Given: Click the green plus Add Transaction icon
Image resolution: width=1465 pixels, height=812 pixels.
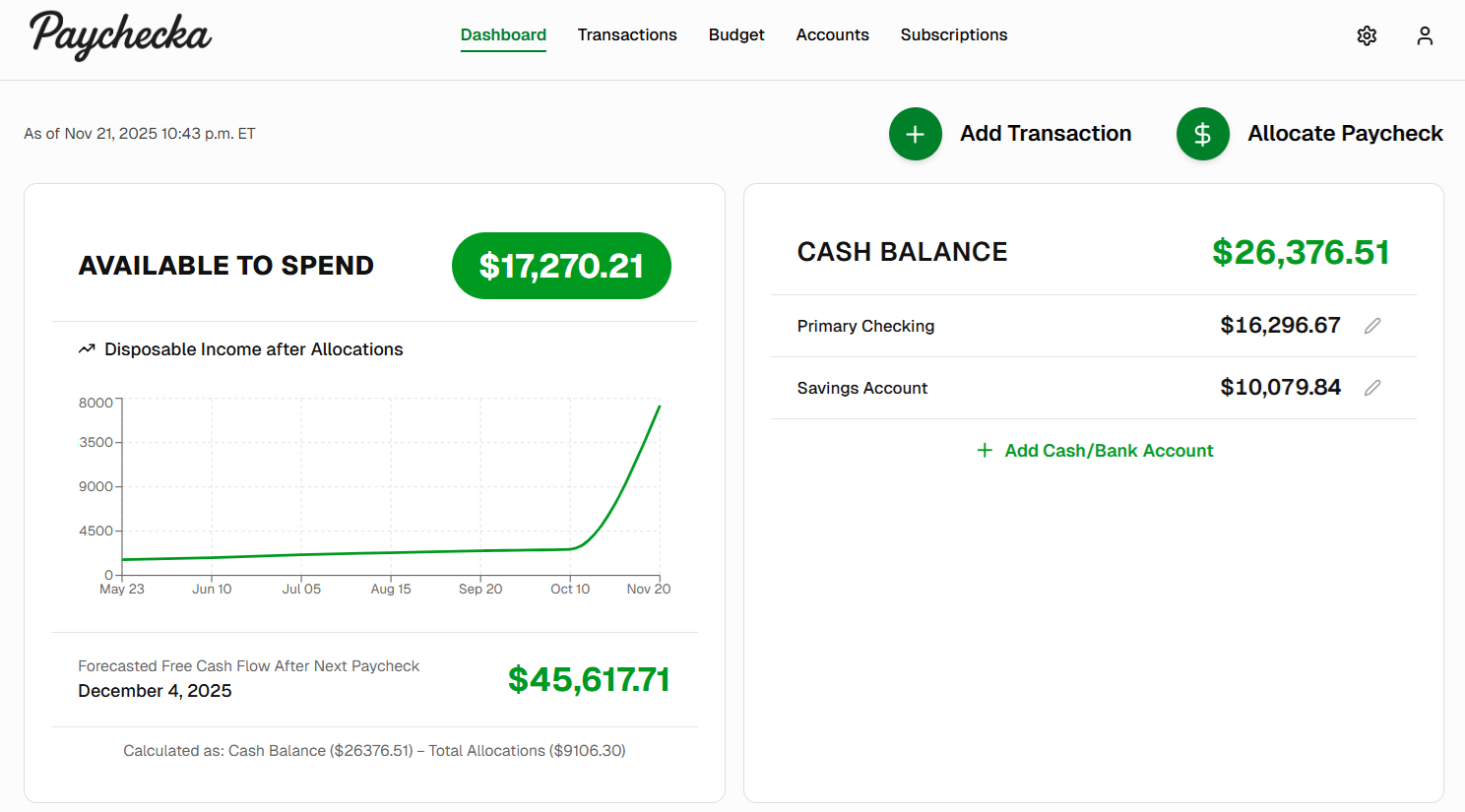Looking at the screenshot, I should pos(916,134).
